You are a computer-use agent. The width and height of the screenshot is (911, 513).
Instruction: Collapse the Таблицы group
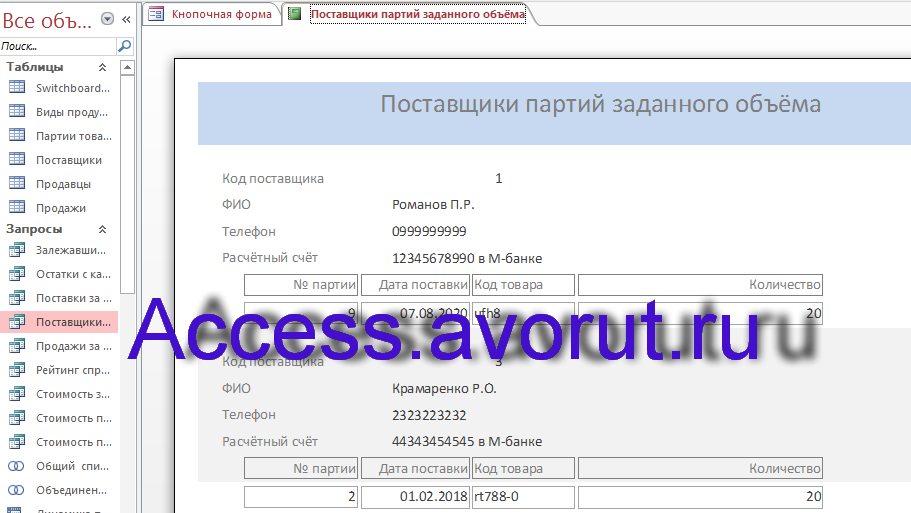(102, 67)
